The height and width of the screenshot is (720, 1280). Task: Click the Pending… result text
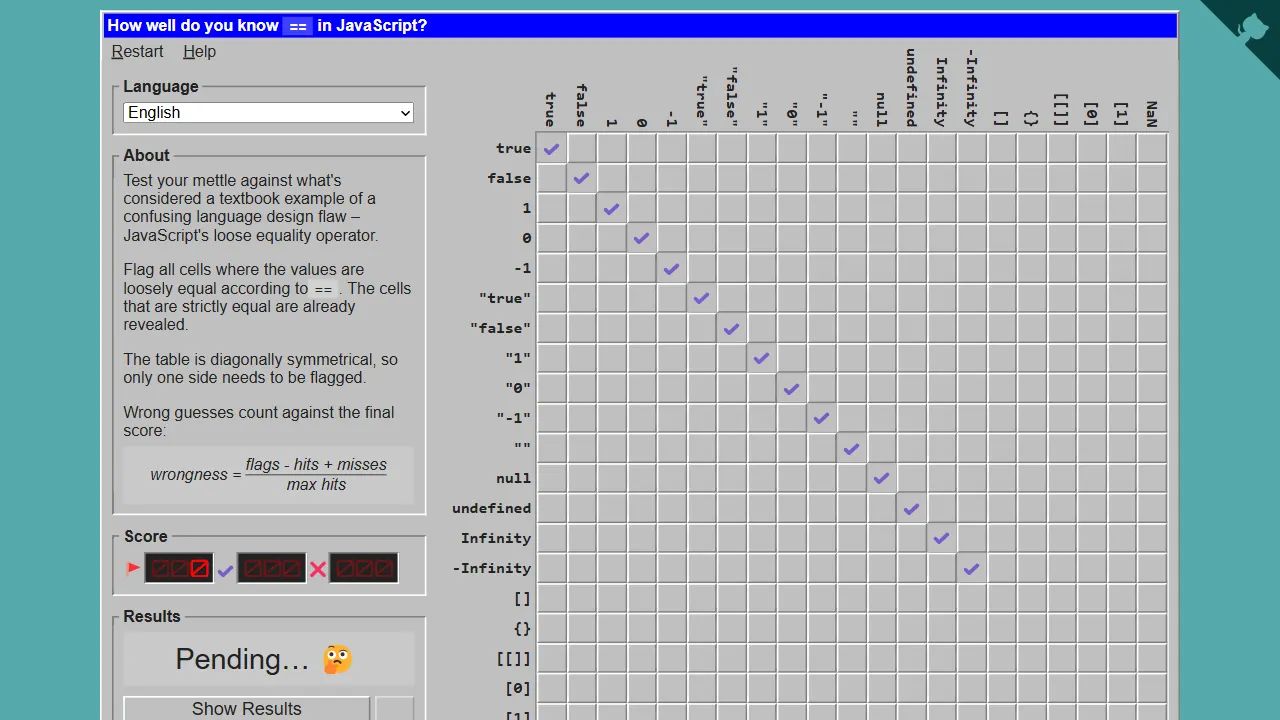[242, 659]
